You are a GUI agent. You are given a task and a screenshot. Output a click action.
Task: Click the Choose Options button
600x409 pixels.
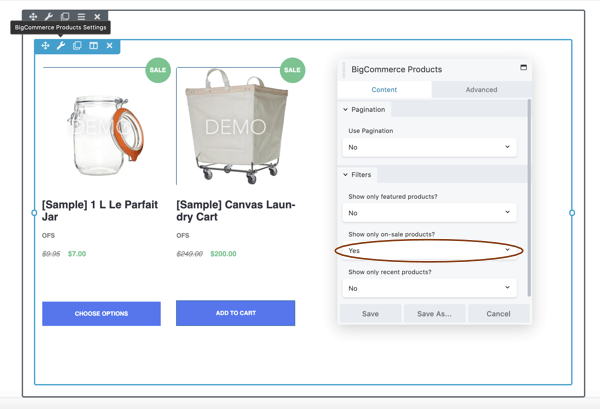[101, 314]
